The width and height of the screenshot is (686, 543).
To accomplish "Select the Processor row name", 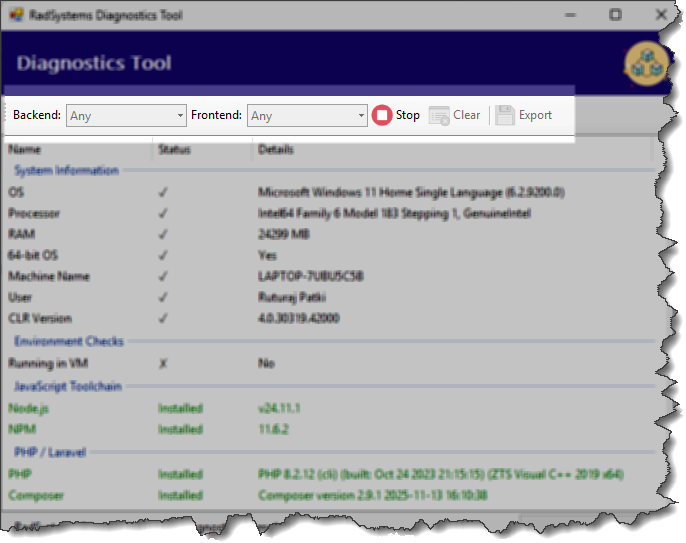I will click(34, 214).
